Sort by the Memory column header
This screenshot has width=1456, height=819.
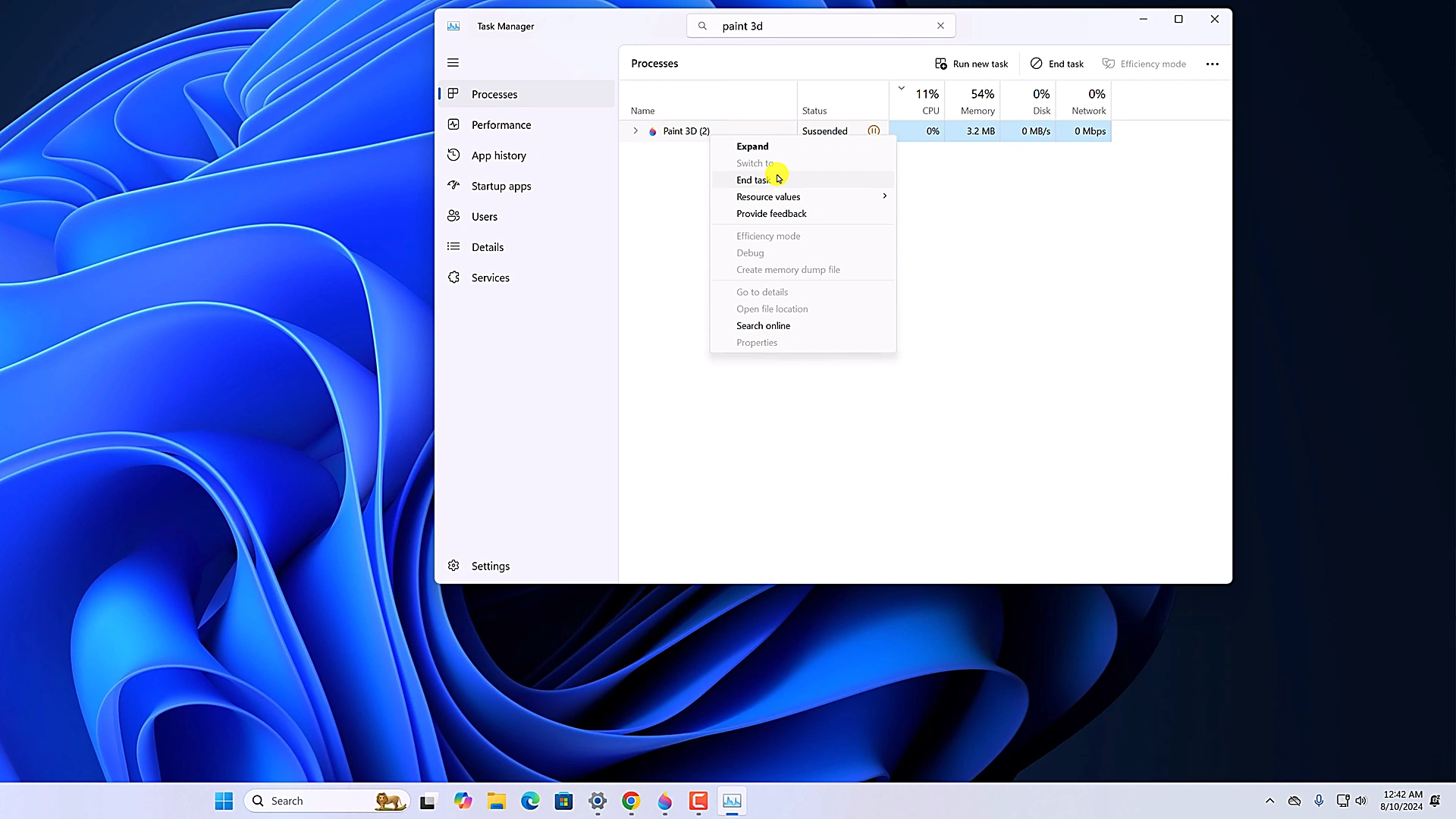972,101
